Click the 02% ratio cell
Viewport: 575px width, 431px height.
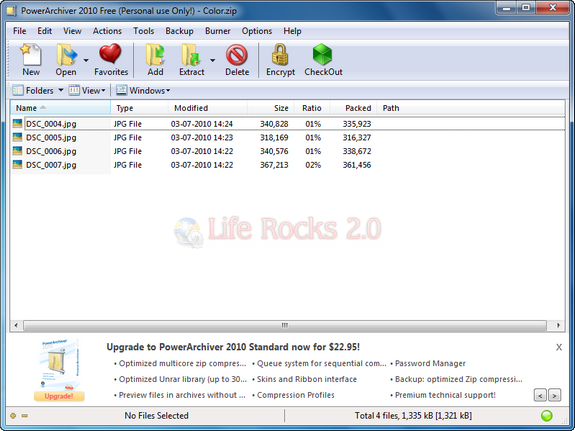(x=313, y=165)
